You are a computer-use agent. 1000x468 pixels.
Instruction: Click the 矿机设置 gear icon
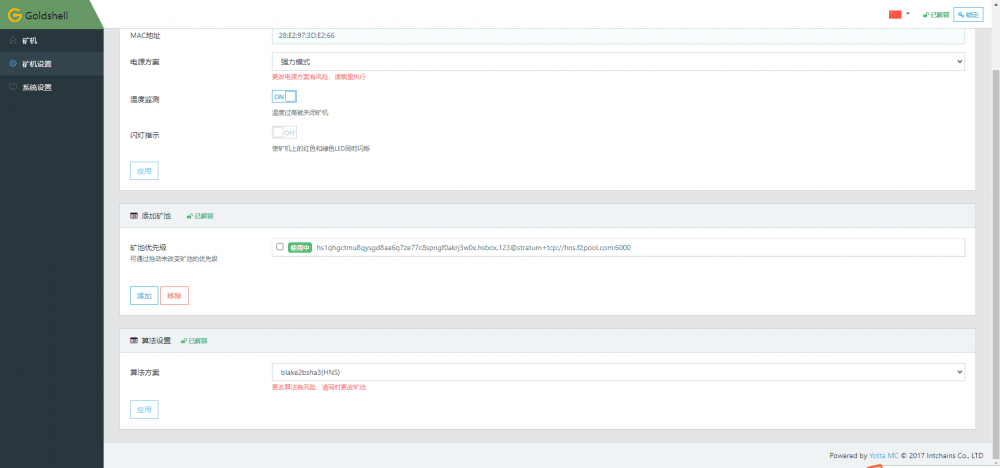(x=13, y=64)
